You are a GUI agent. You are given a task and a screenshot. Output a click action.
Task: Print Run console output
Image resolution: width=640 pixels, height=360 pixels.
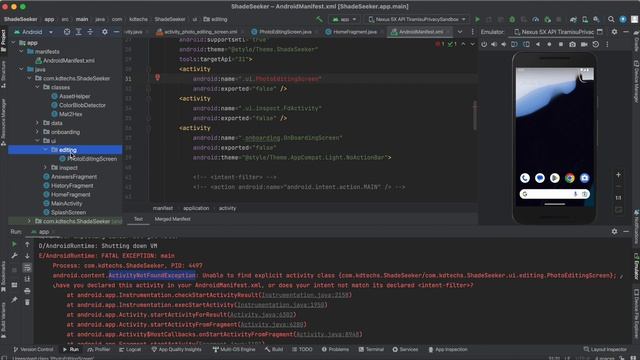(x=27, y=291)
